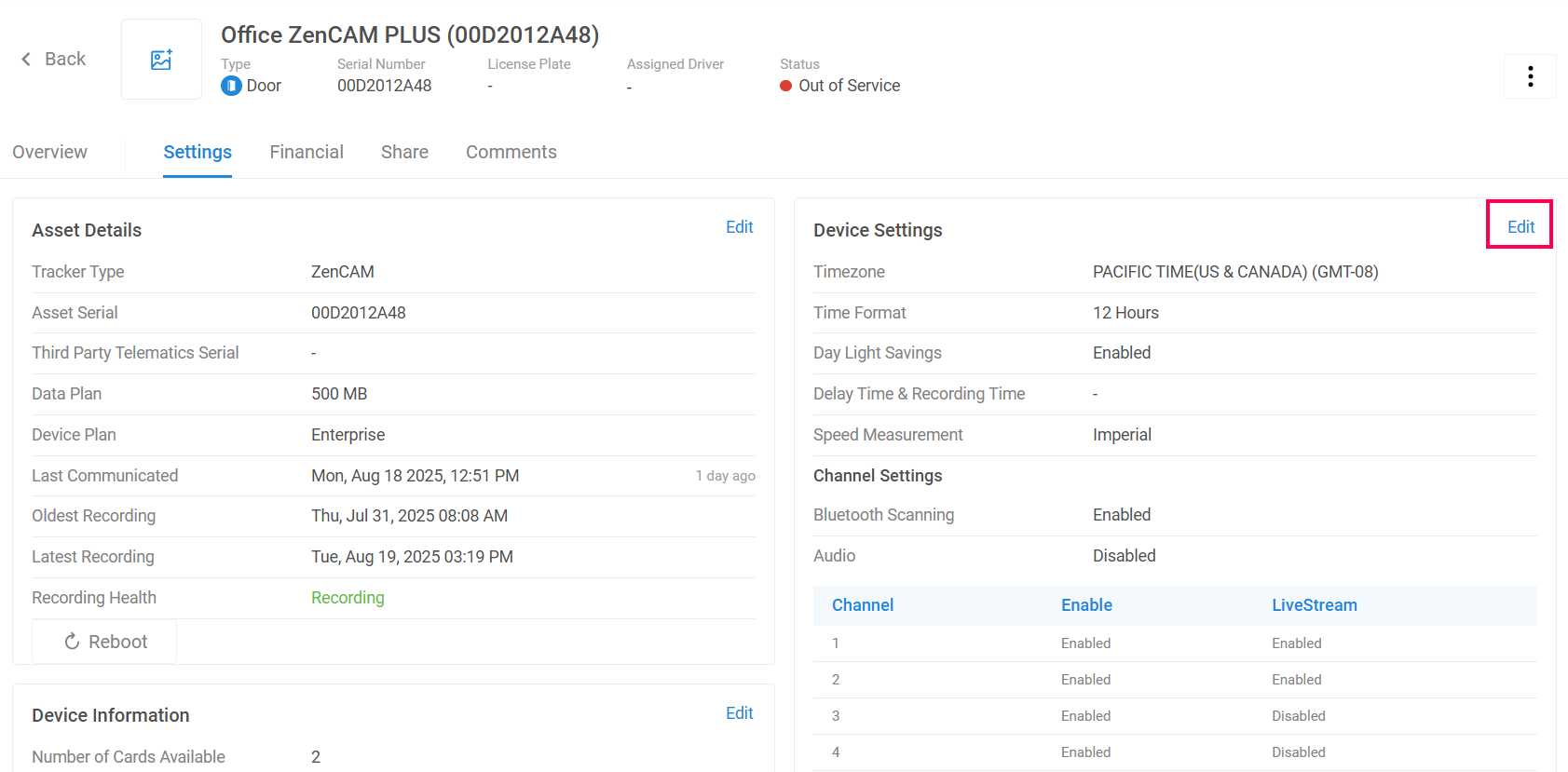Click the title Office ZenCAM PLUS (00D2012A48)

(410, 34)
